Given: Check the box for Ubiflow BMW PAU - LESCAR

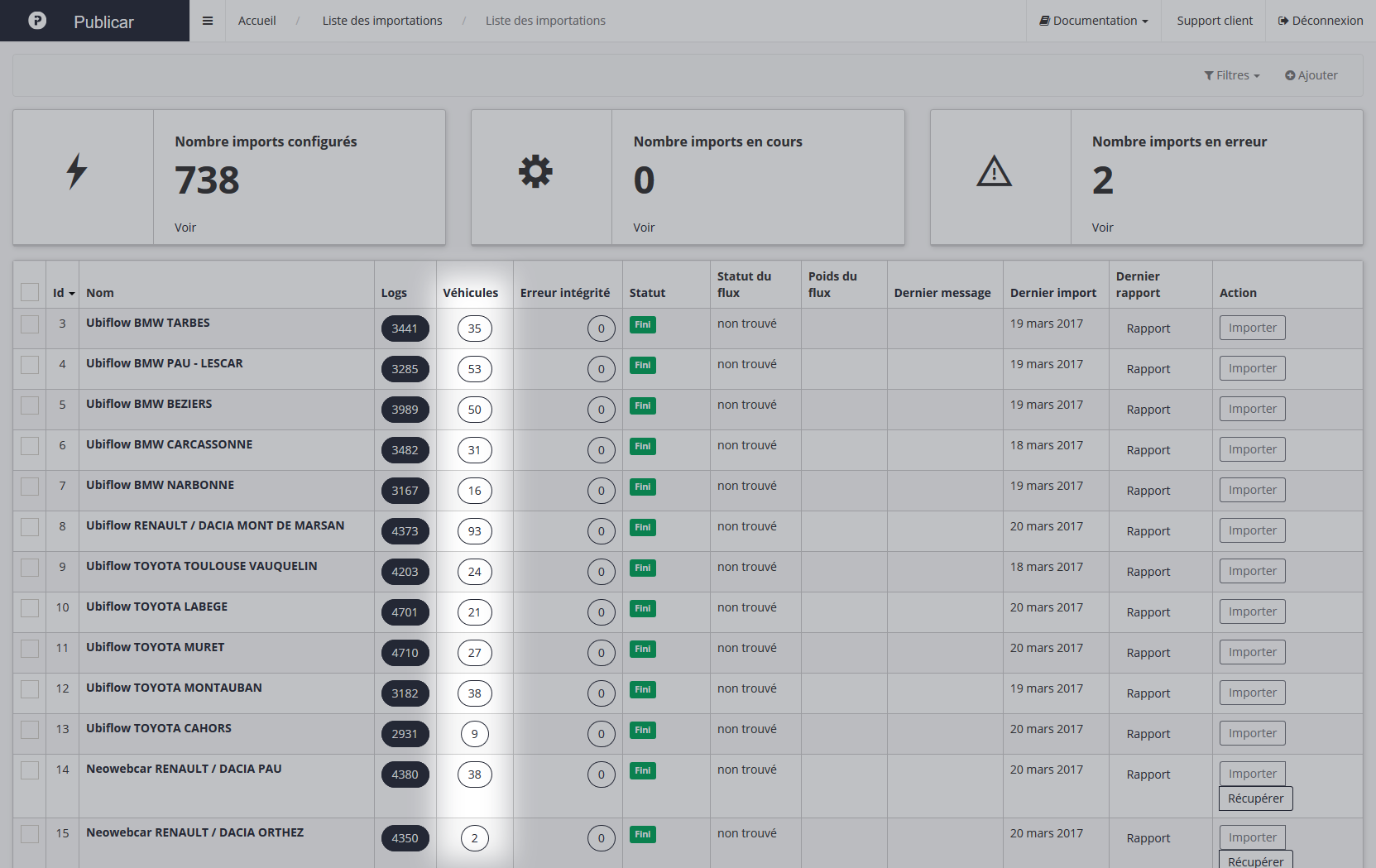Looking at the screenshot, I should click(30, 364).
